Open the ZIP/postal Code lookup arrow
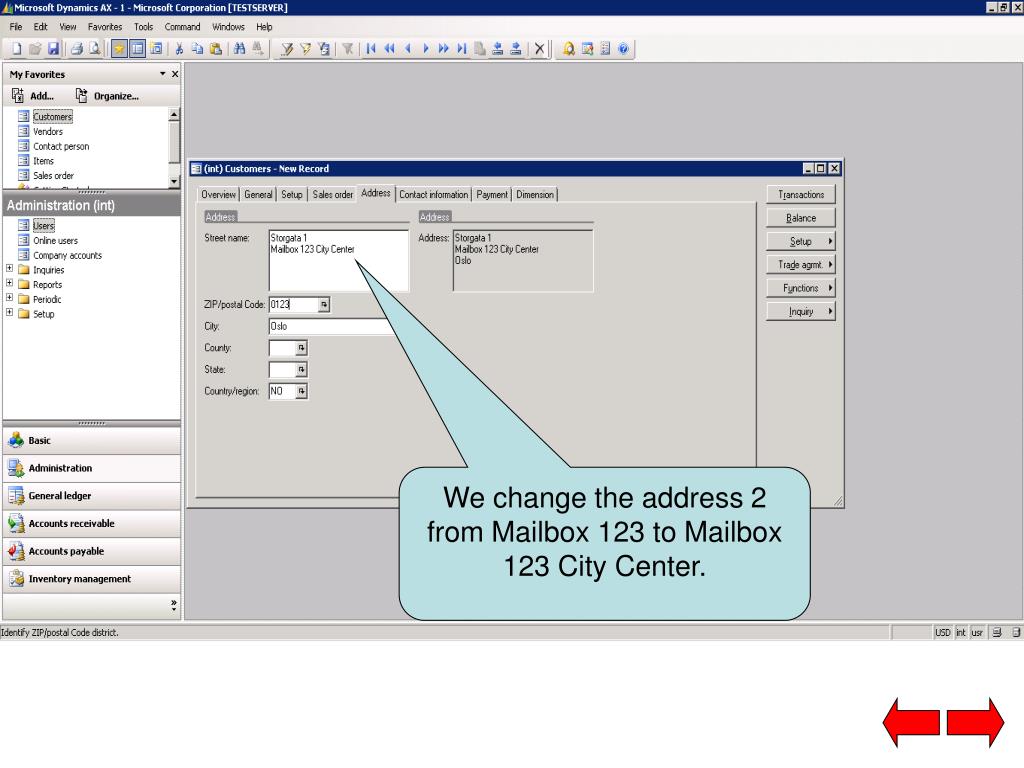Viewport: 1024px width, 768px height. click(x=324, y=304)
